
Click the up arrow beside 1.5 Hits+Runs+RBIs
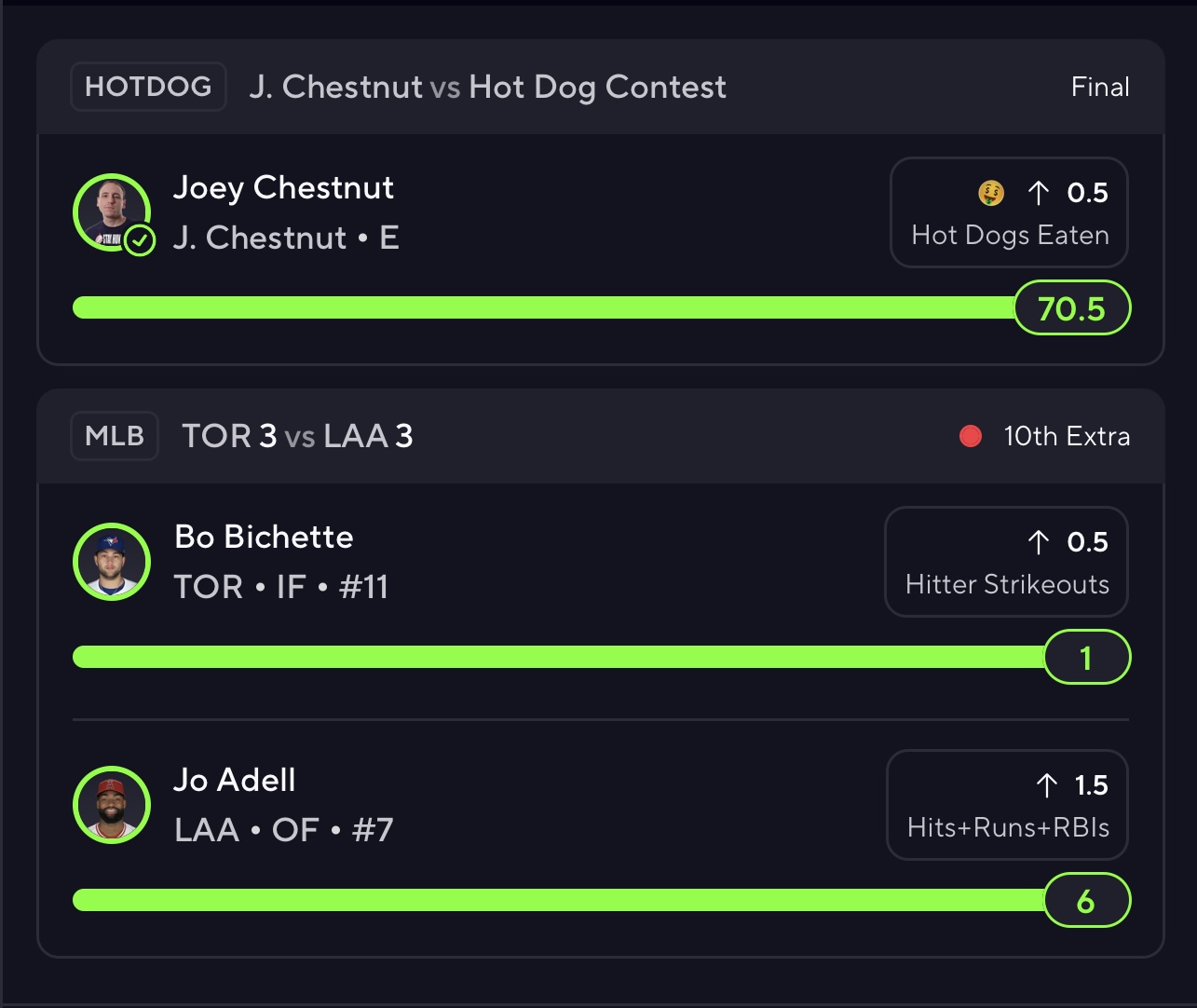(1046, 785)
